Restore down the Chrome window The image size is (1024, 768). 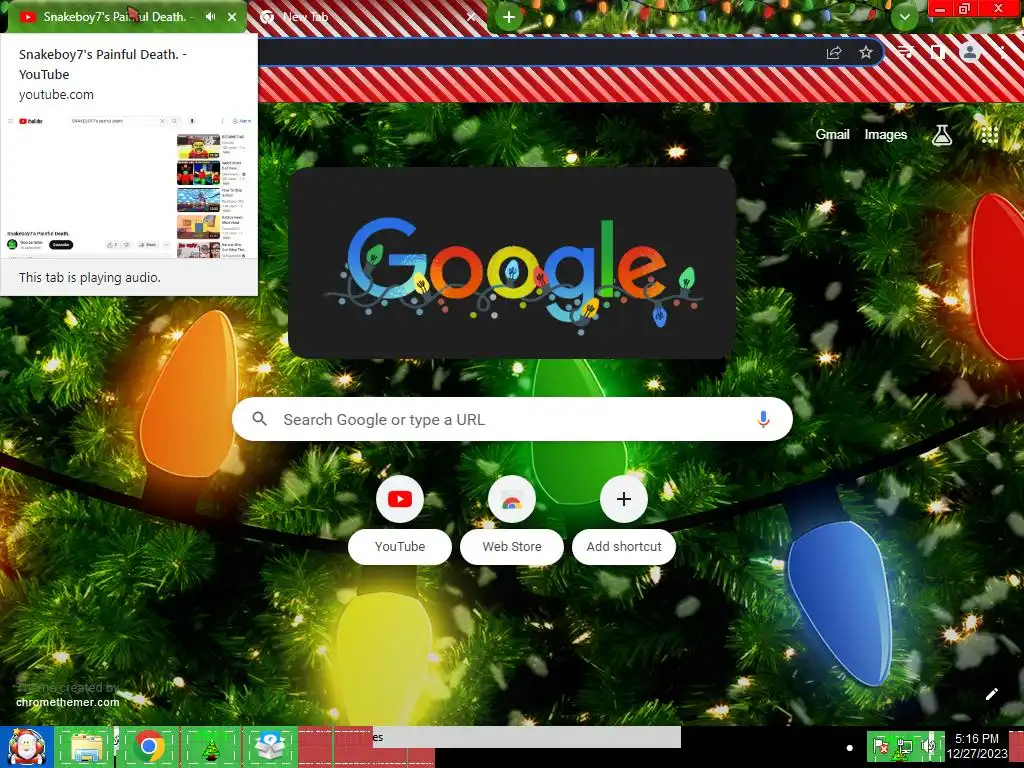pos(965,8)
